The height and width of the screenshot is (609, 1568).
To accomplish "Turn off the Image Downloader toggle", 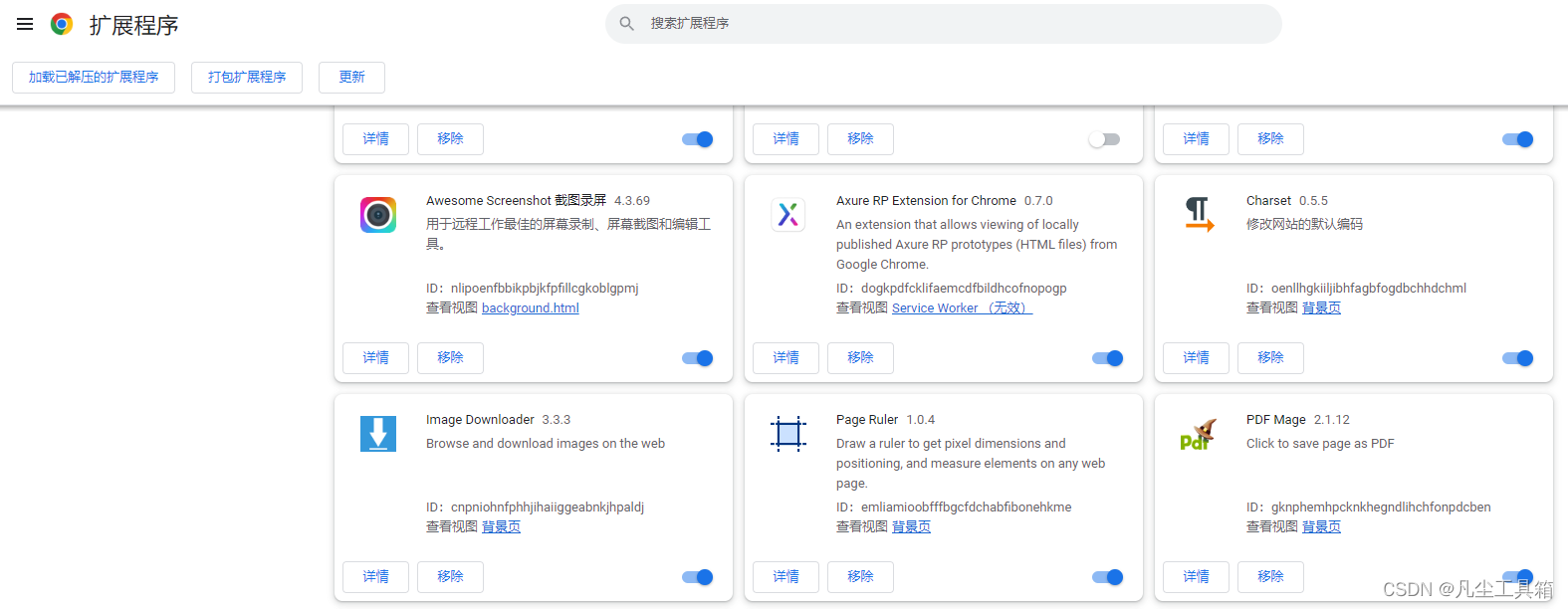I will coord(698,577).
